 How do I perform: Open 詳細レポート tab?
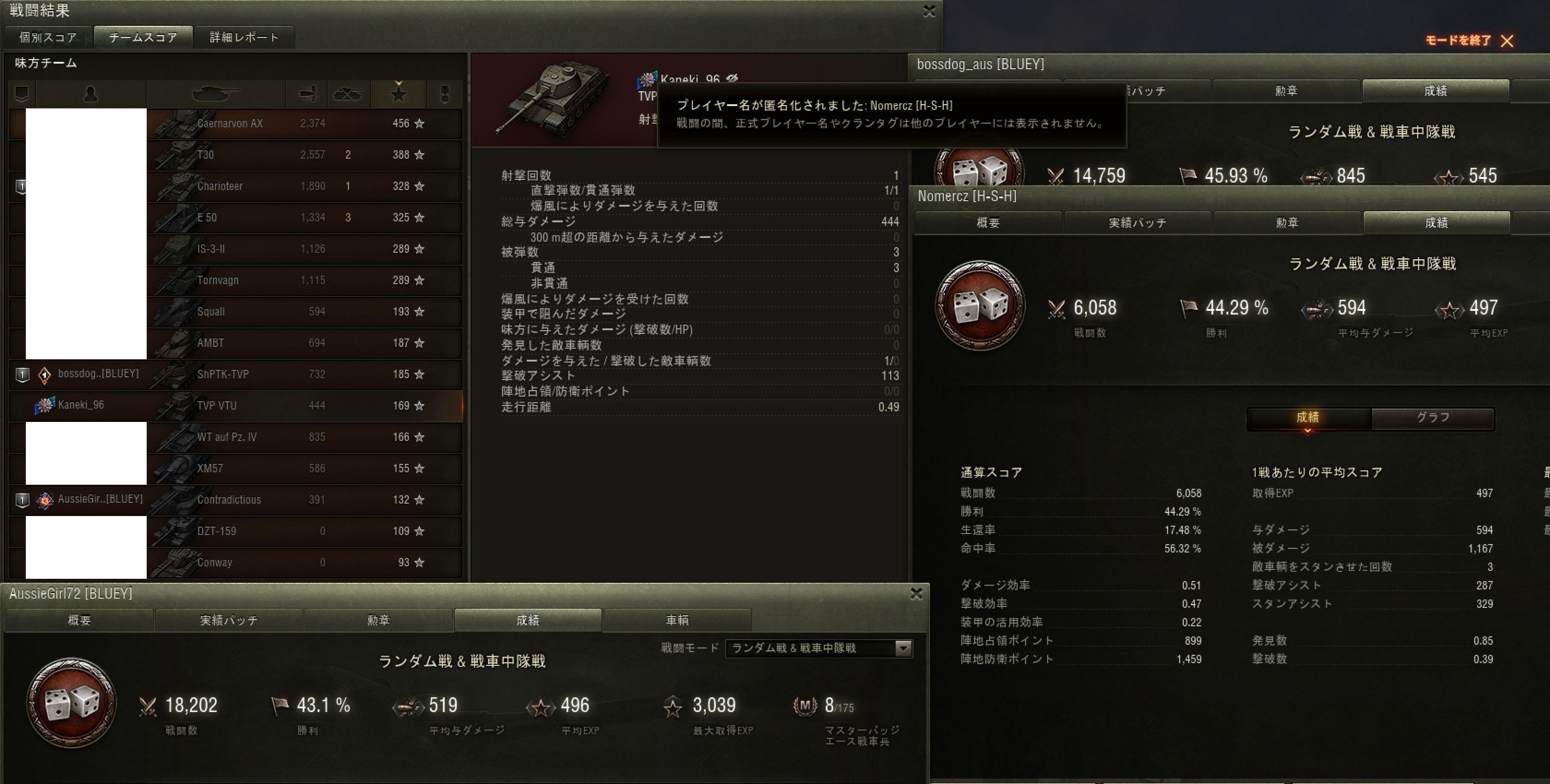(244, 37)
